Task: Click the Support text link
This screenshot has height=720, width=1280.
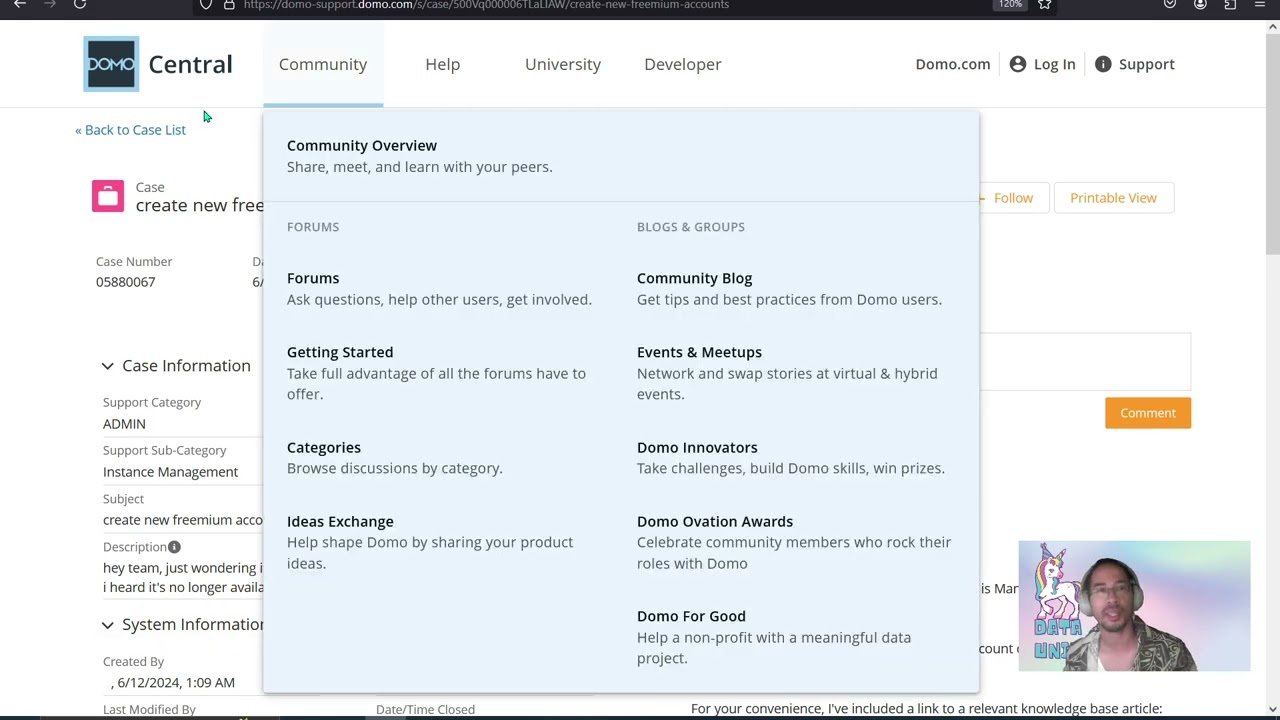Action: (1147, 64)
